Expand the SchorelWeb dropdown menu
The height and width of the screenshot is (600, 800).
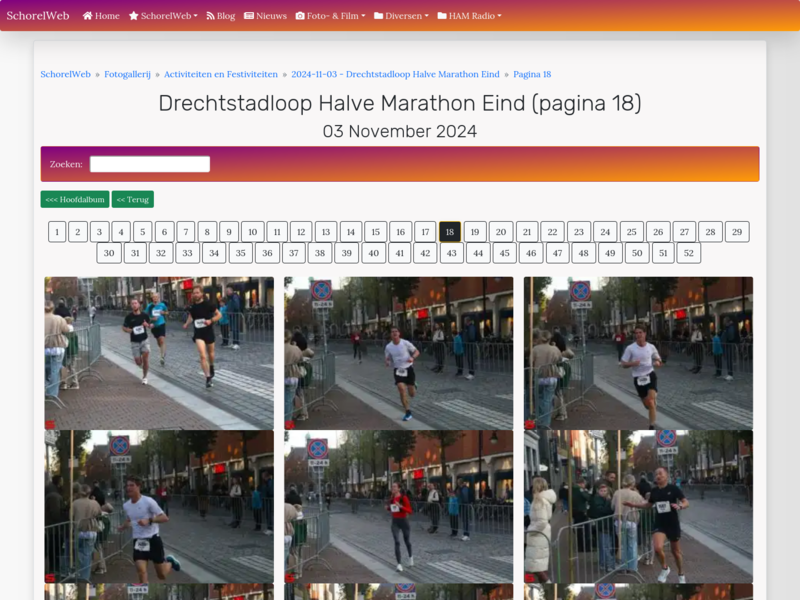(163, 16)
